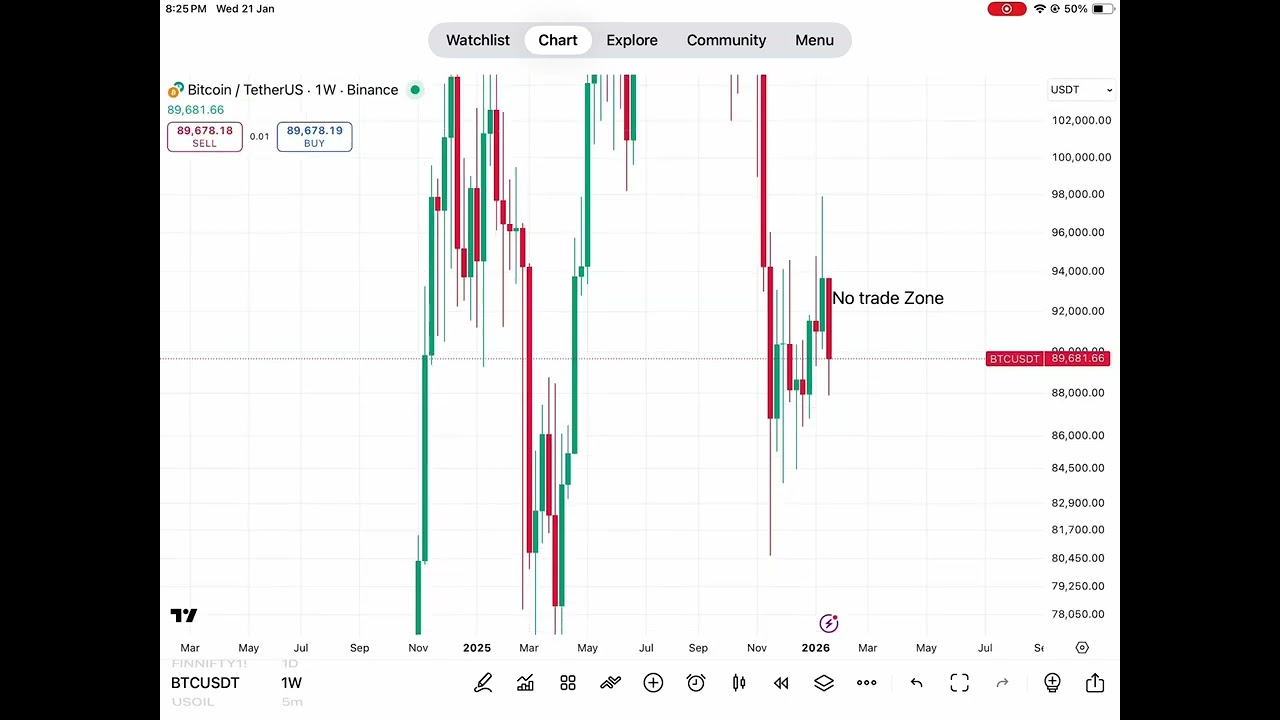Open the 1W interval selector
The image size is (1280, 720).
coord(291,683)
